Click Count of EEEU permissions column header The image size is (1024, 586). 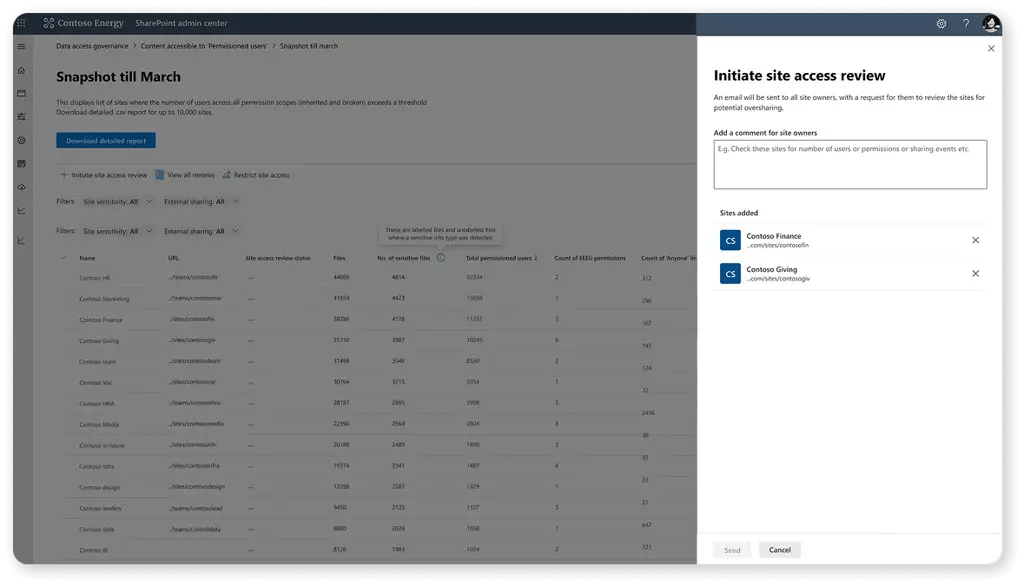(590, 258)
